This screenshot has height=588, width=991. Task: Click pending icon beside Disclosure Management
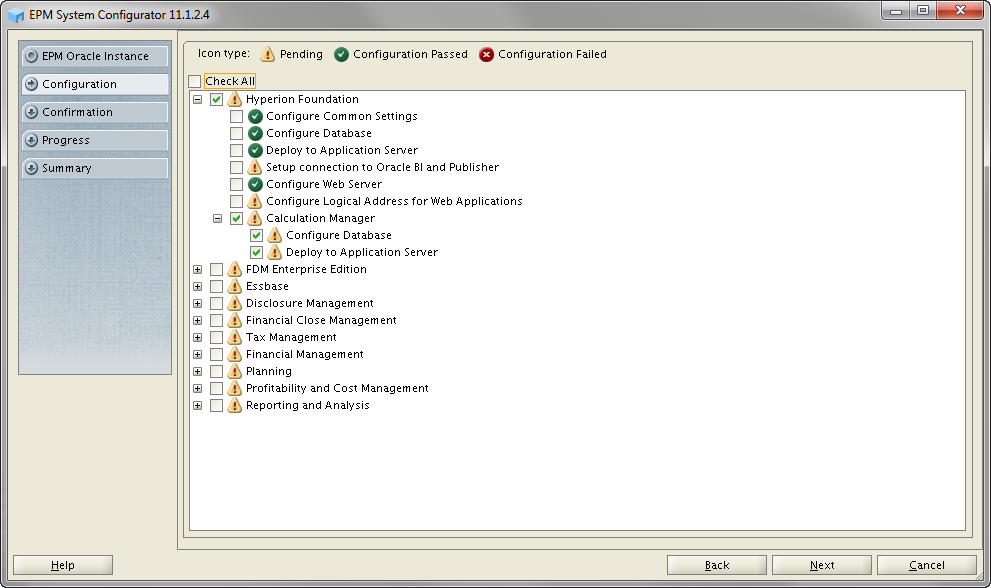coord(234,303)
